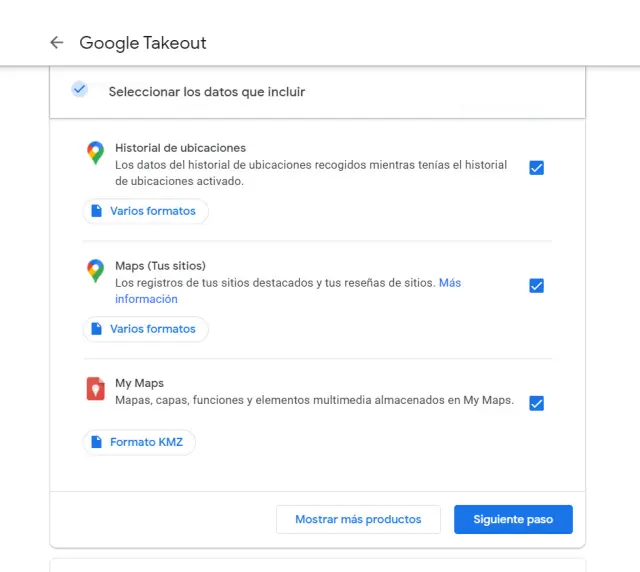Uncheck the Historial de ubicaciones checkbox

536,168
